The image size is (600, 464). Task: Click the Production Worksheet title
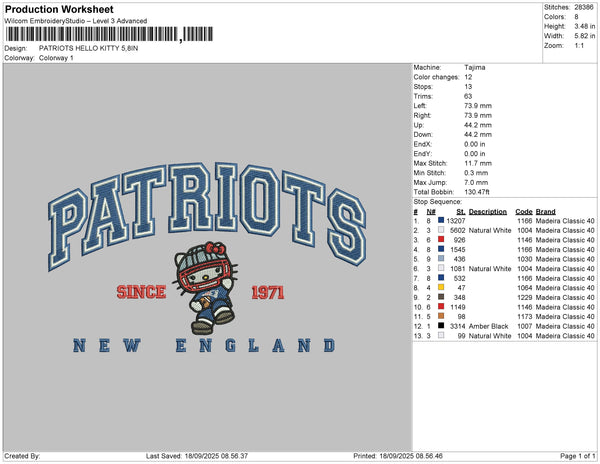click(x=59, y=9)
